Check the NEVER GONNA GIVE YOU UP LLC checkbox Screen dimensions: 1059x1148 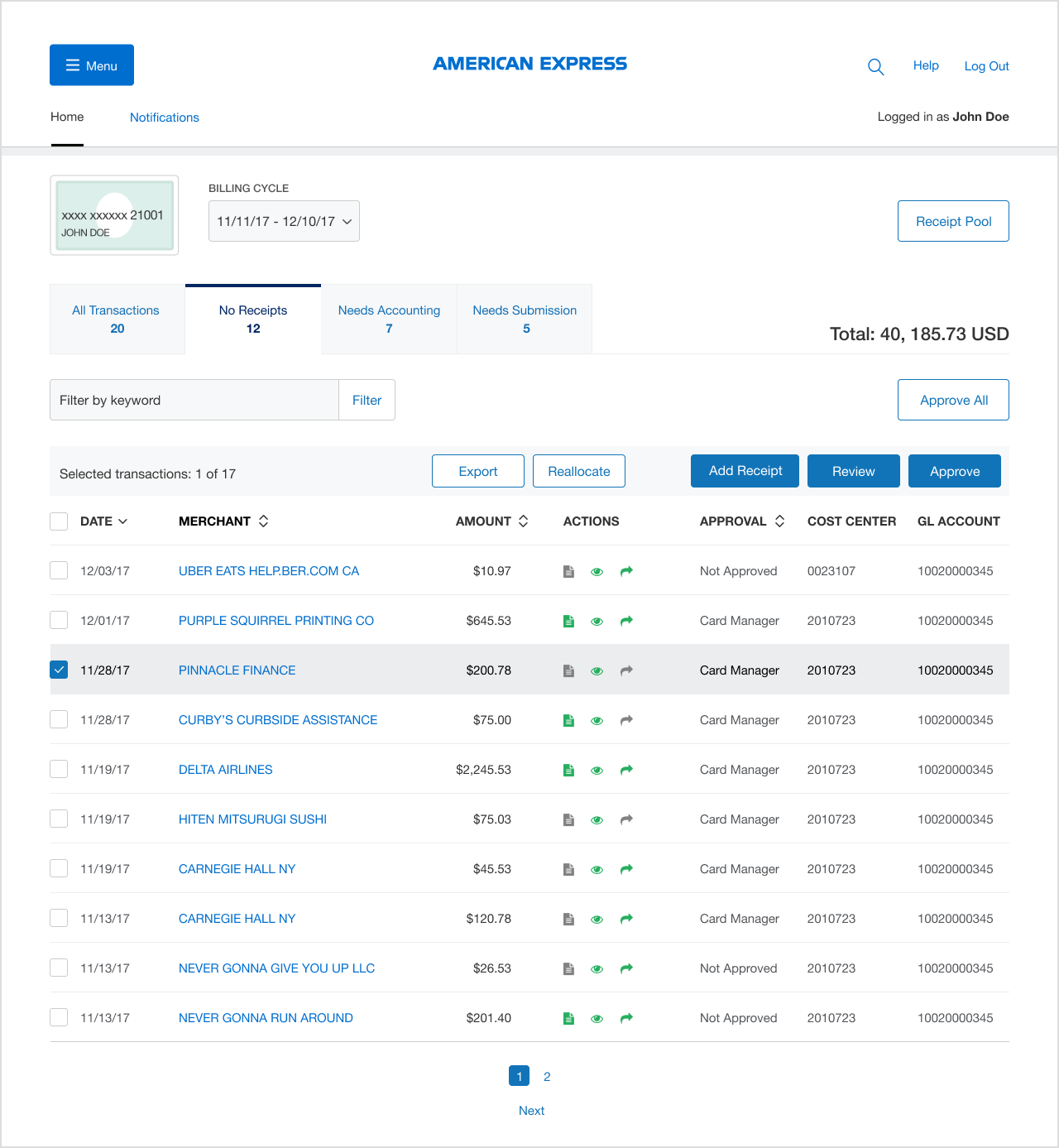pyautogui.click(x=59, y=968)
